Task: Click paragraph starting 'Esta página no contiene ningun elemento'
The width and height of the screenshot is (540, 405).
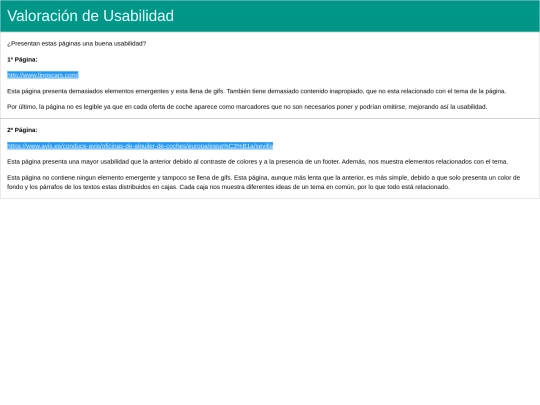Action: point(263,182)
